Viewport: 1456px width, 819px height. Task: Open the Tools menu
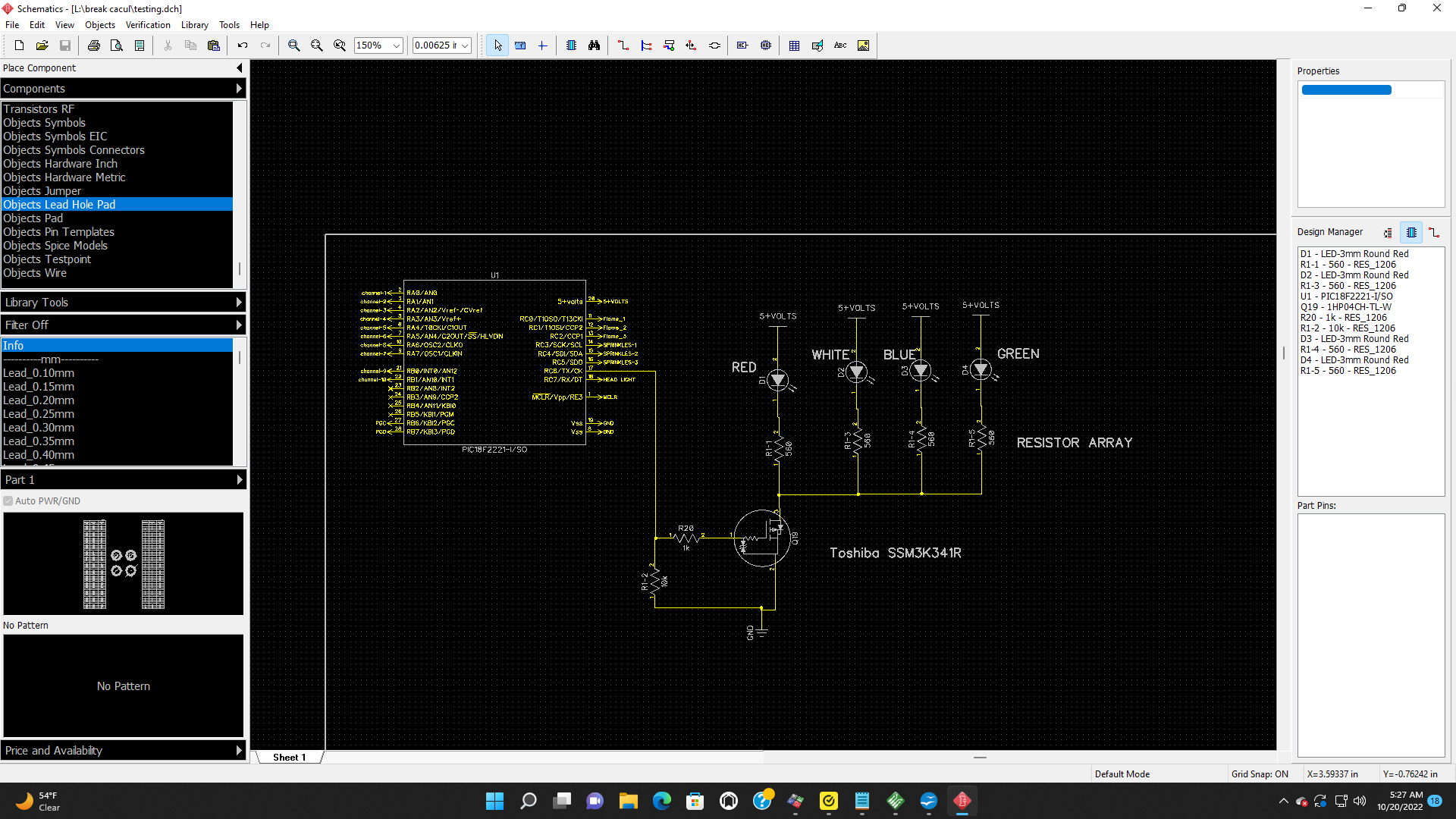229,25
